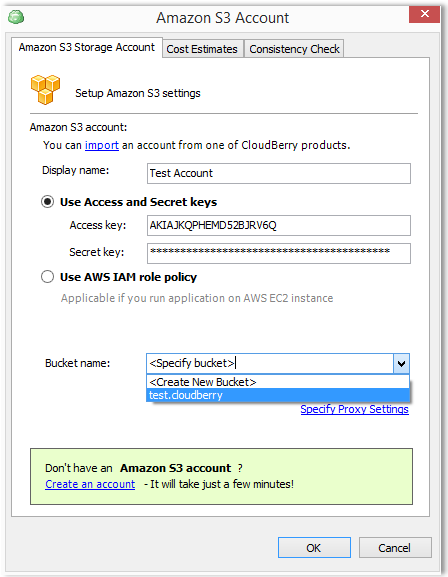Click into the Secret key field

pyautogui.click(x=279, y=253)
